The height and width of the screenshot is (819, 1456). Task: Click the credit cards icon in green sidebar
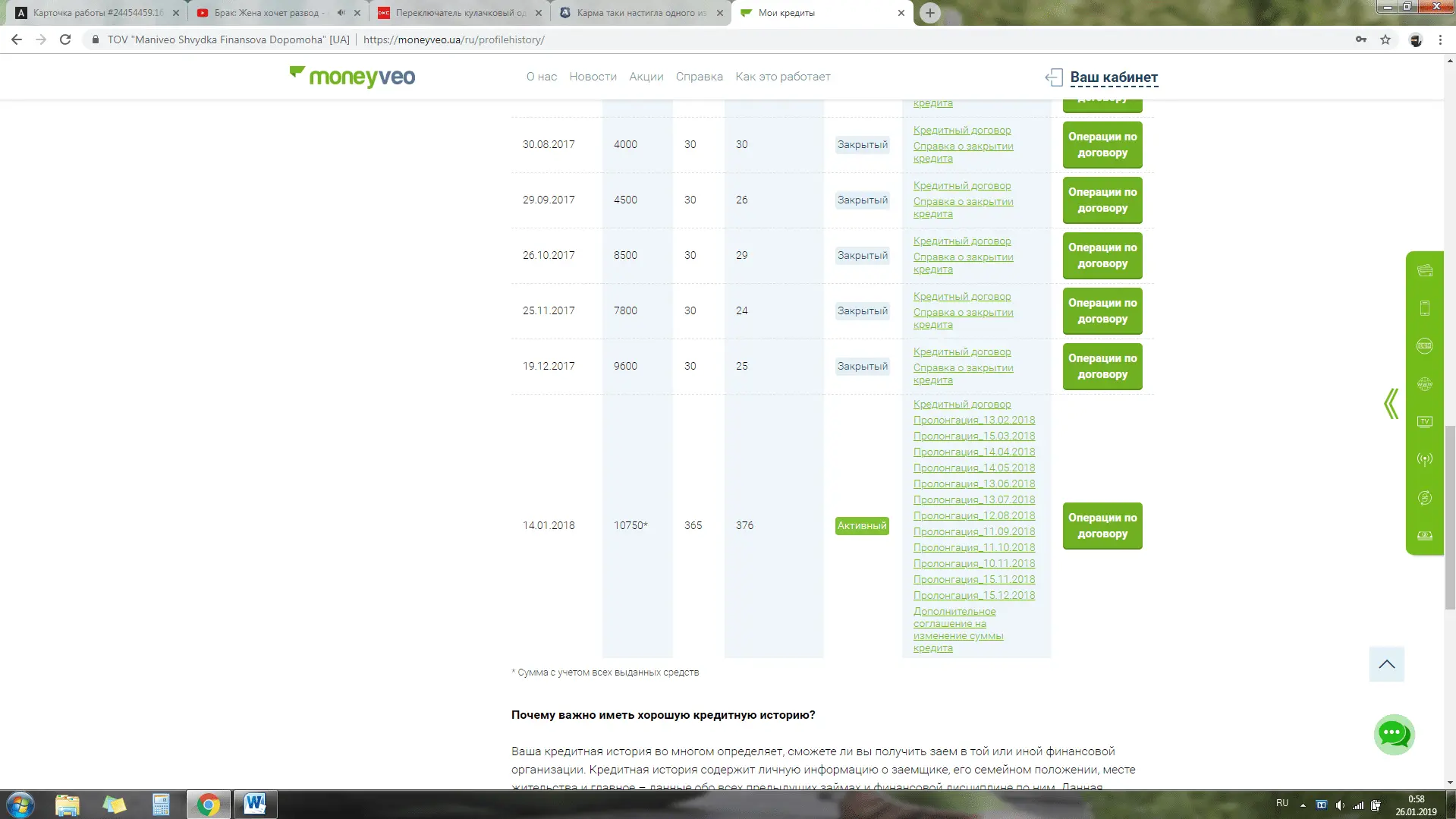(x=1424, y=270)
